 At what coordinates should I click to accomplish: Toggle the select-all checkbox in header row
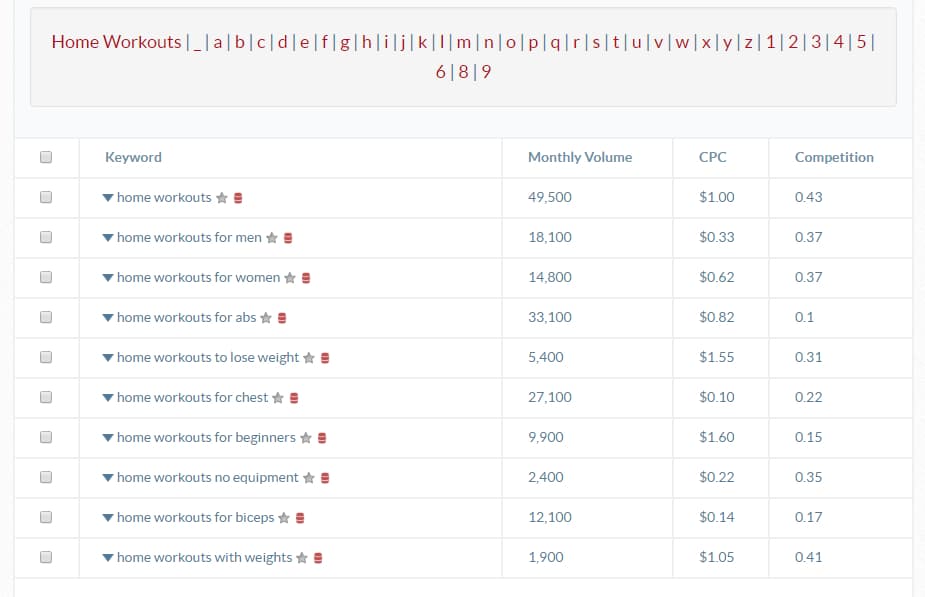click(x=45, y=157)
